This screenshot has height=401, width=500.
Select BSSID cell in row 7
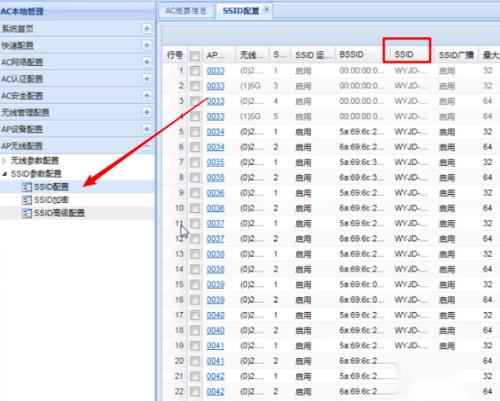[361, 162]
